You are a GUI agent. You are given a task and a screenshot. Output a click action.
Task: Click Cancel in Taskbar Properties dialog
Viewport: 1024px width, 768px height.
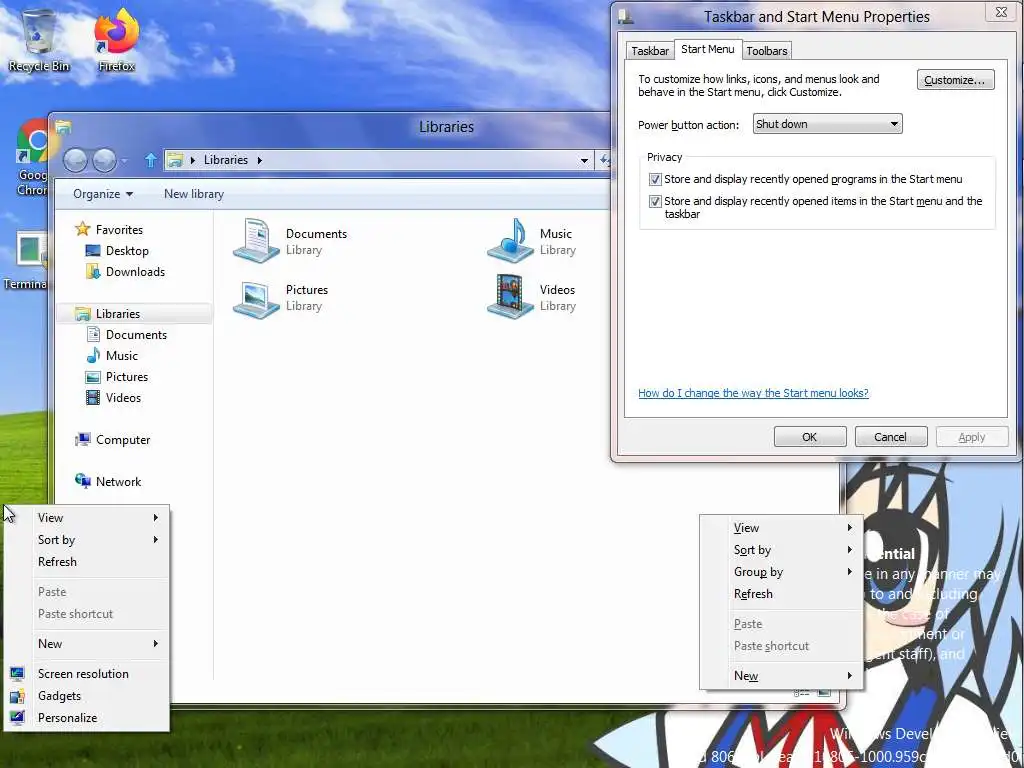(891, 437)
